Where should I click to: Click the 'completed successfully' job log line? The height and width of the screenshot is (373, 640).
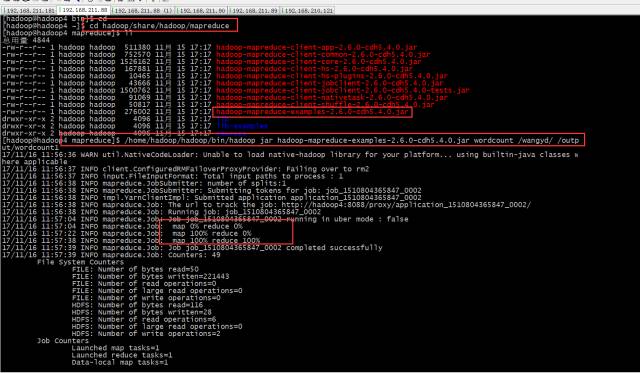[x=192, y=248]
